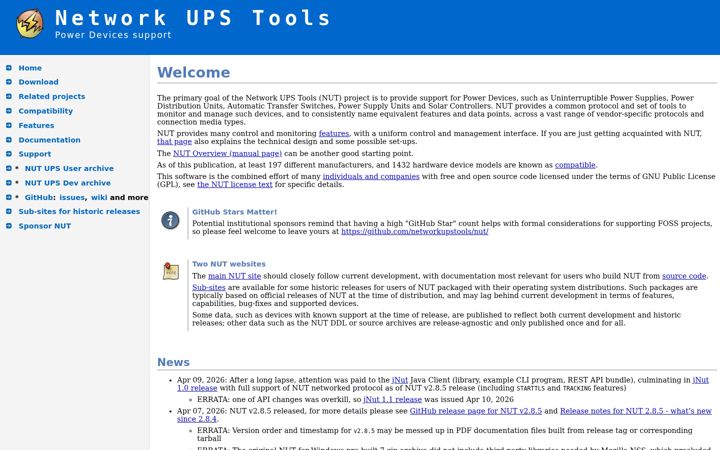Open 'individuals and companies' link
This screenshot has width=720, height=450.
click(x=371, y=176)
